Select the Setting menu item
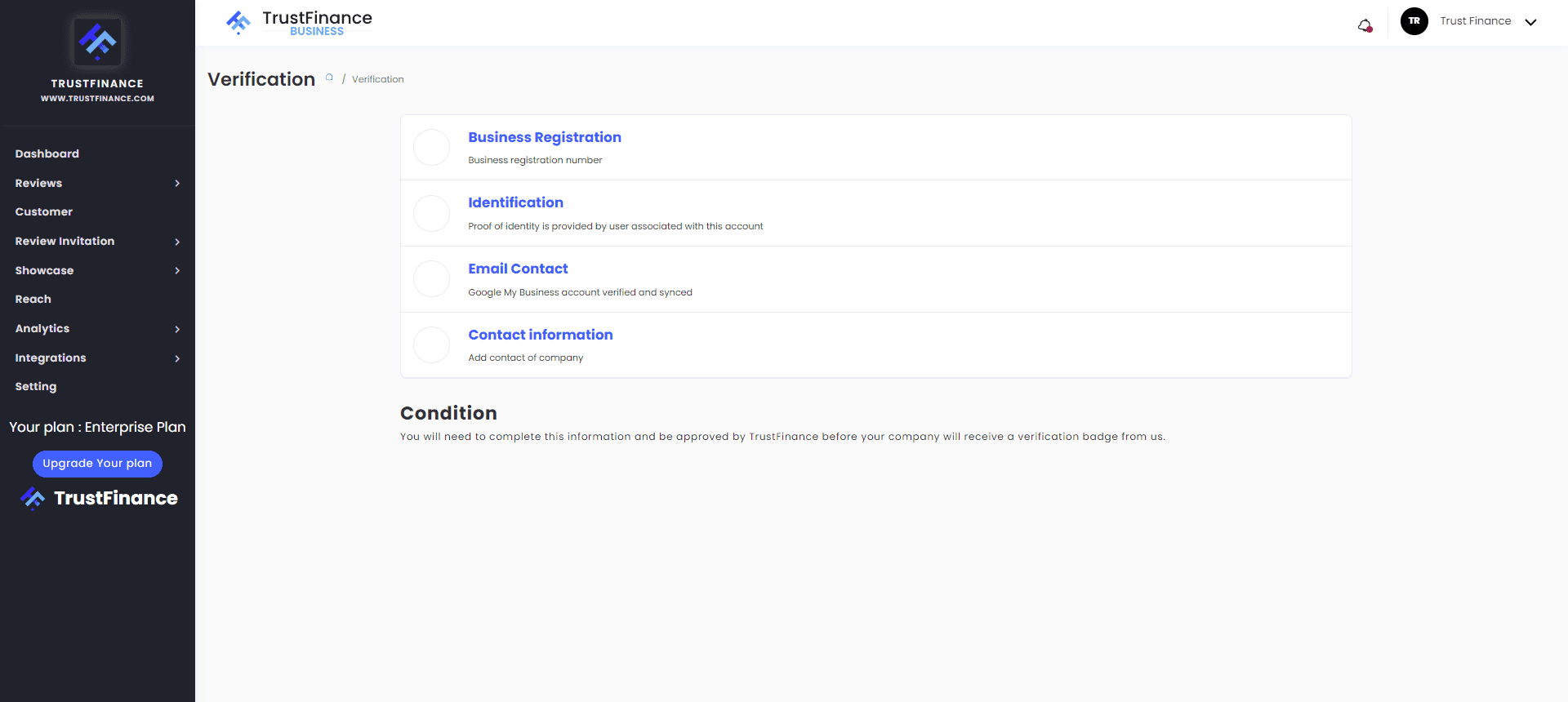The image size is (1568, 702). 36,387
